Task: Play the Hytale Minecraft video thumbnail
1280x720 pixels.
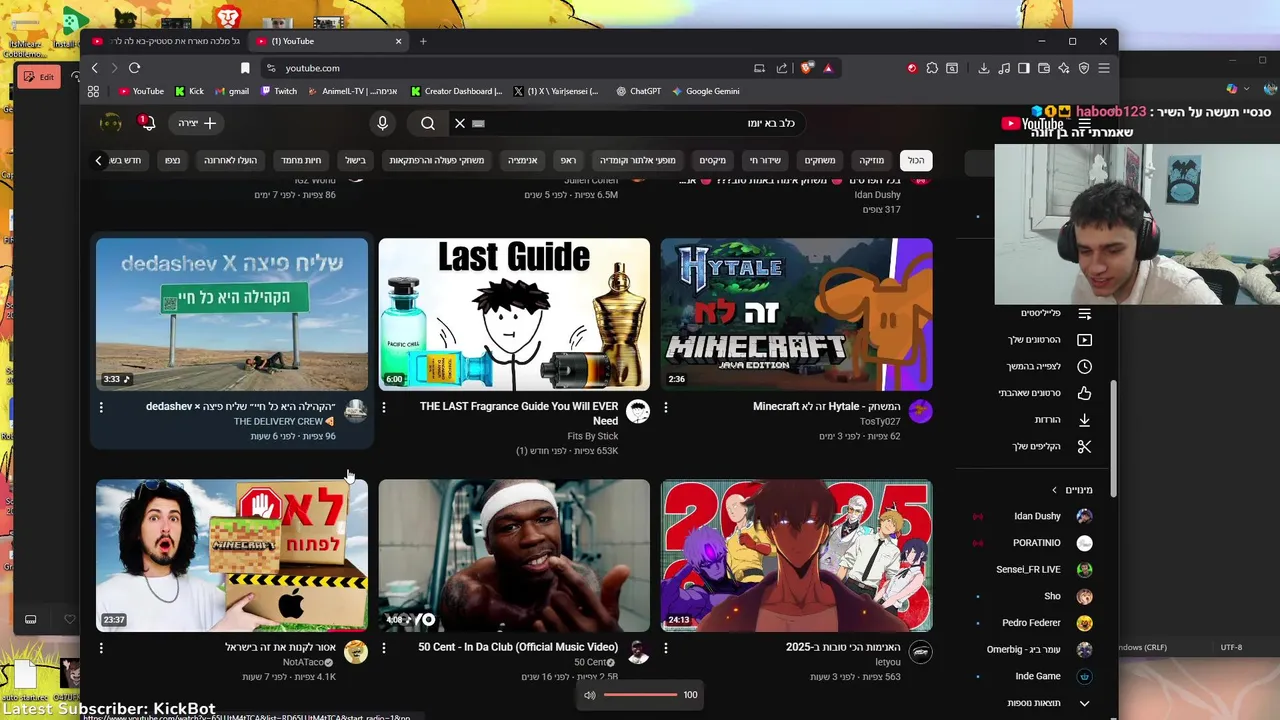Action: click(797, 314)
